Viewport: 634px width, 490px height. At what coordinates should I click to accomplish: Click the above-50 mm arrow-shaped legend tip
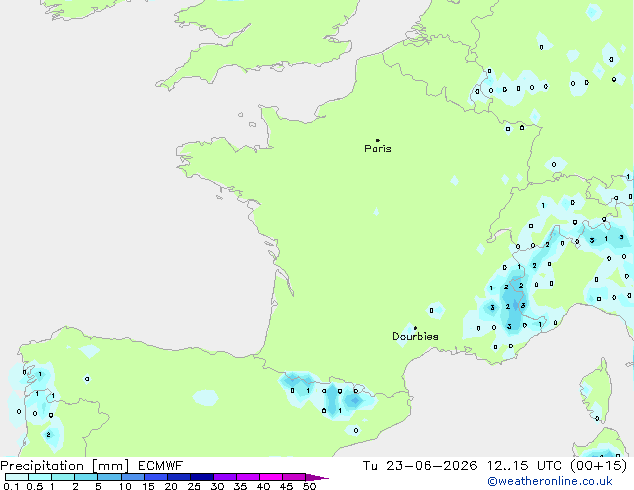(x=316, y=477)
